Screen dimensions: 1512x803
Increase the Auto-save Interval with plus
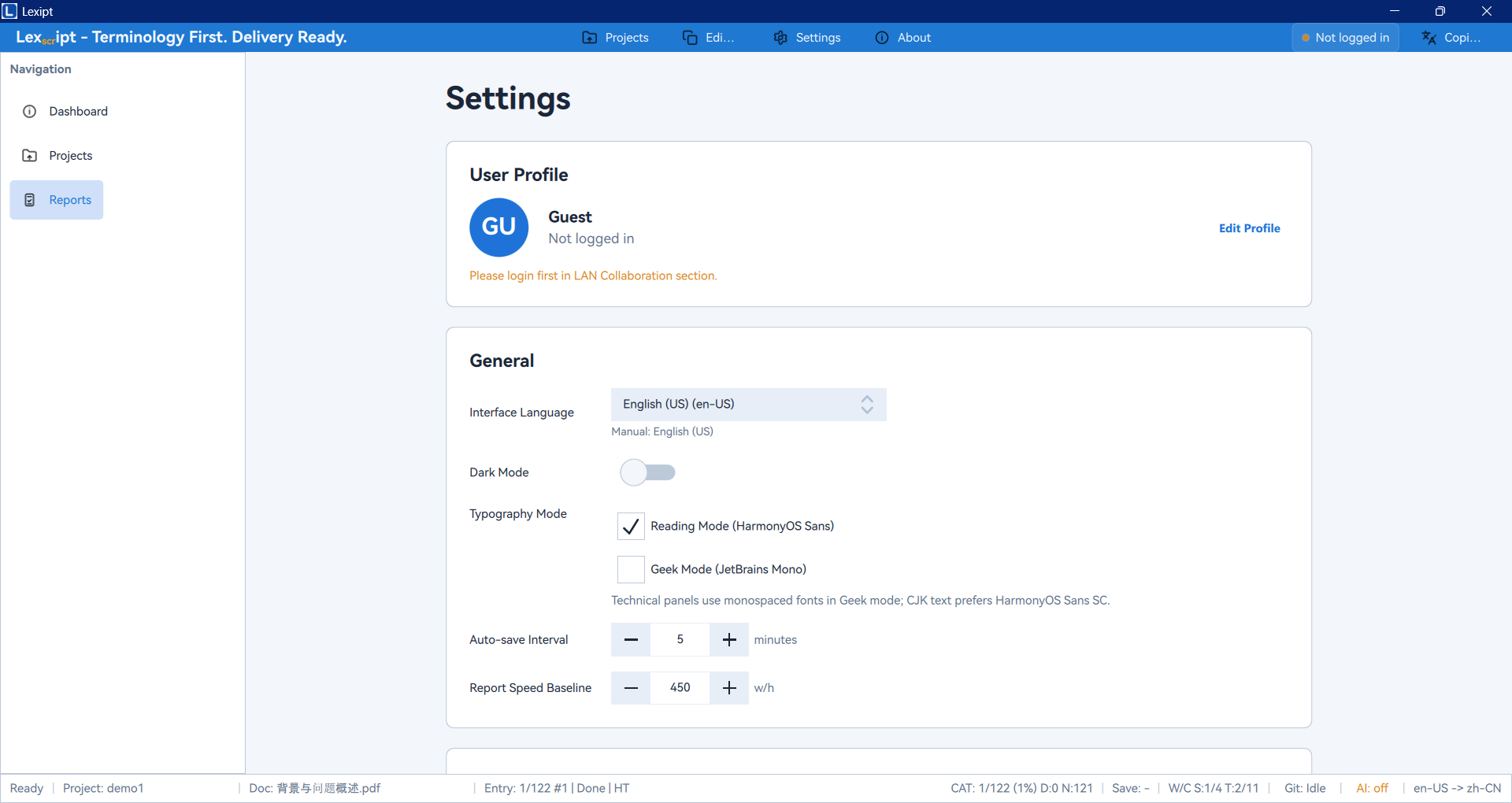pos(729,640)
